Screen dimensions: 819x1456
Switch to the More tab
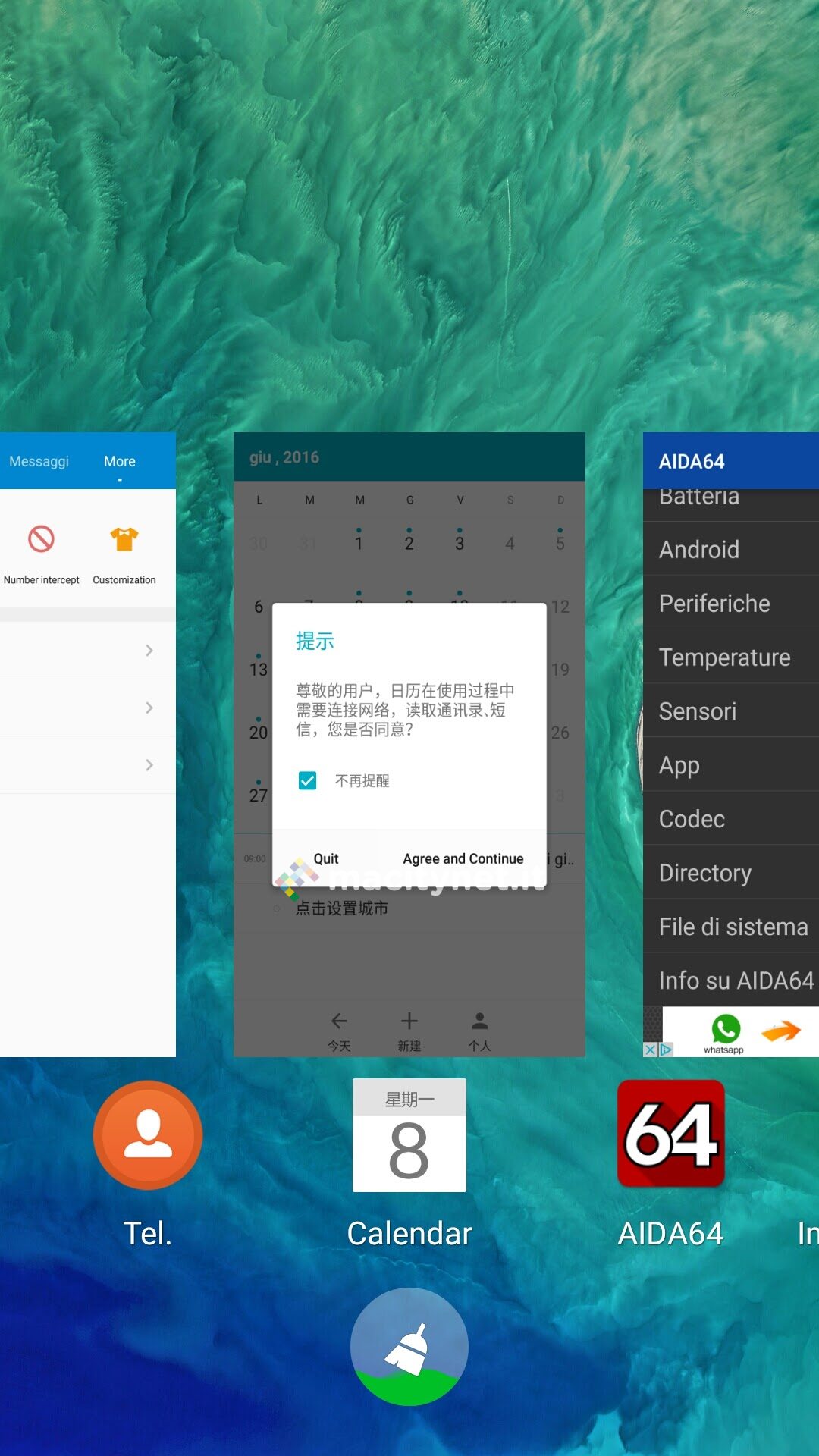pyautogui.click(x=120, y=461)
